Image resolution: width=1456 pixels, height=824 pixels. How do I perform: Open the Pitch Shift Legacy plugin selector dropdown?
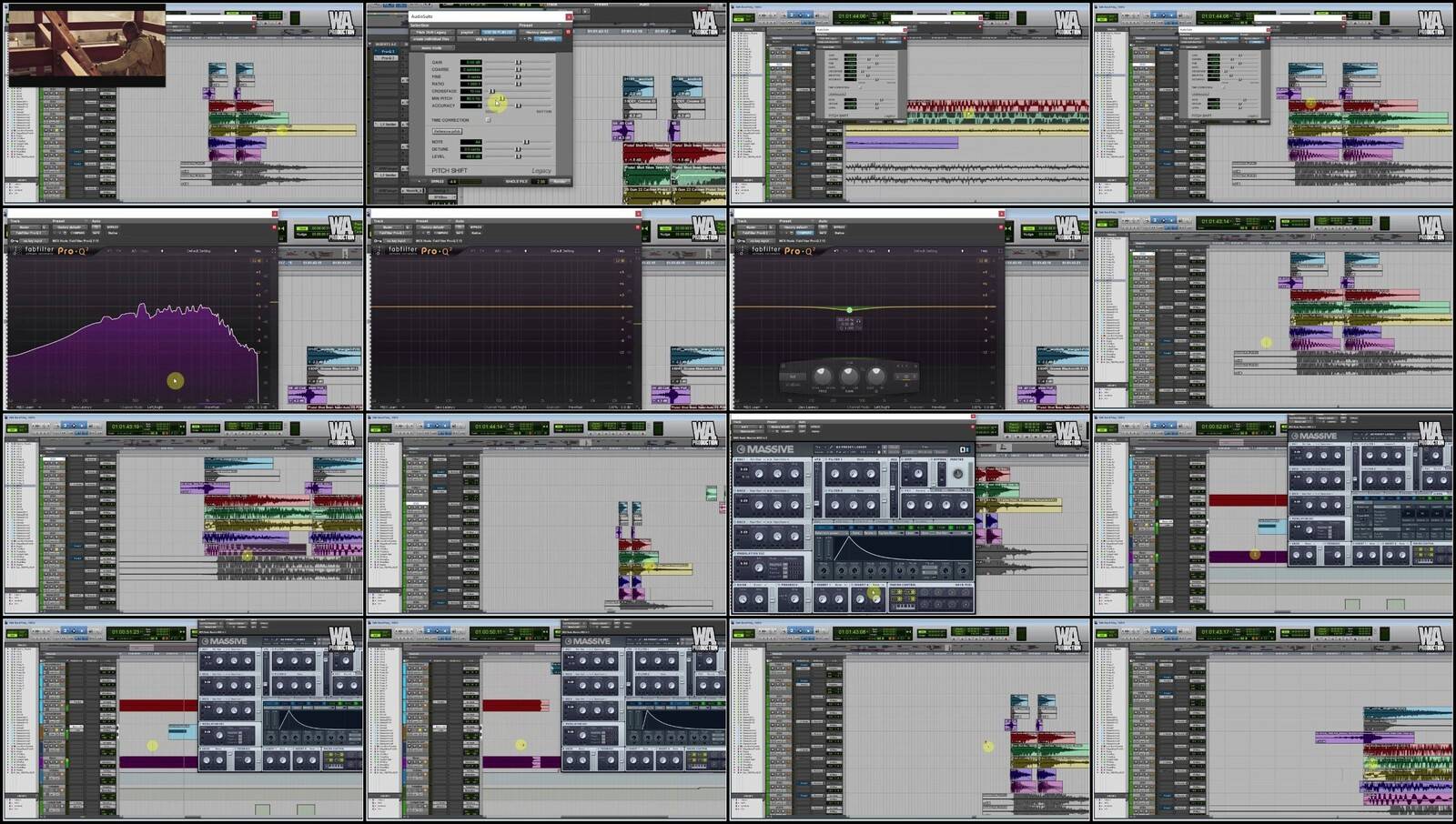point(430,32)
